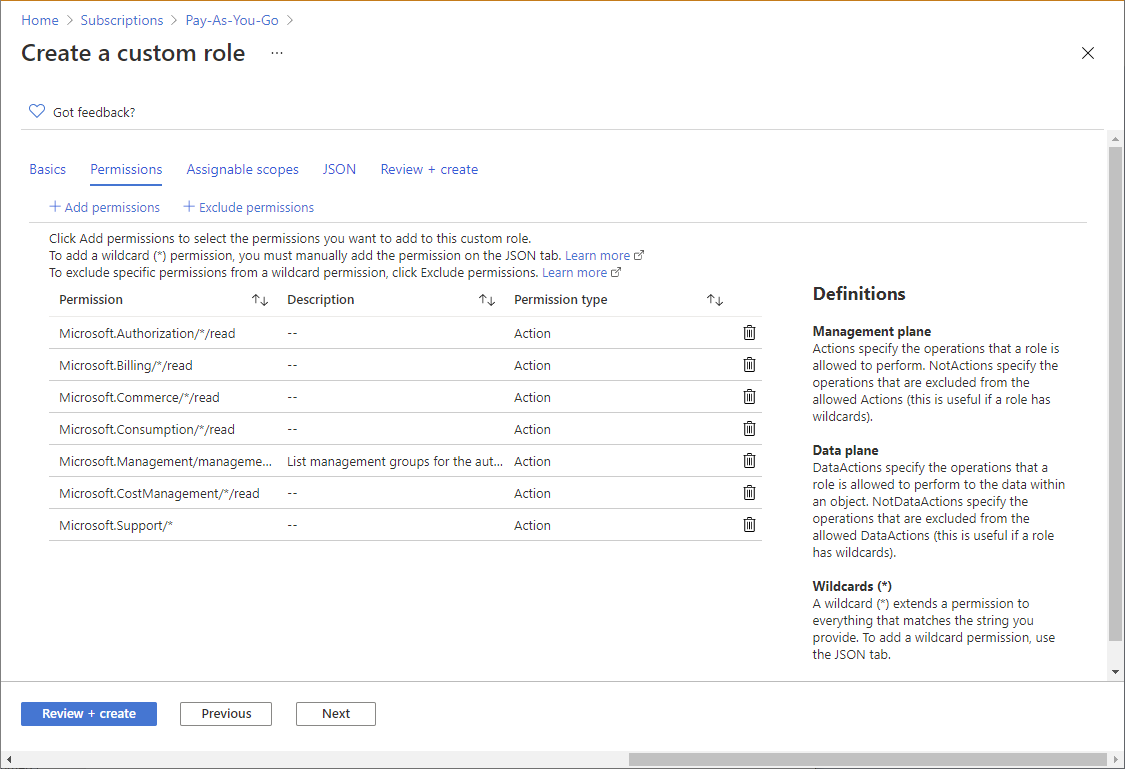Click Exclude permissions

pyautogui.click(x=248, y=207)
